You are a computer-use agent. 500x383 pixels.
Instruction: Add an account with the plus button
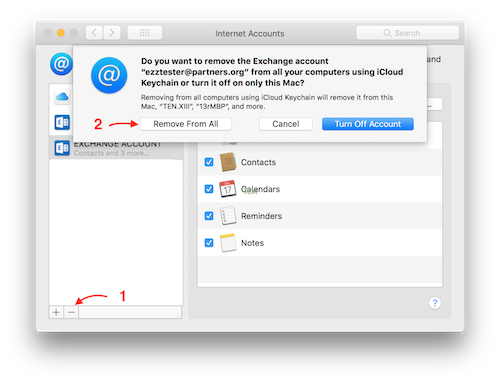[x=56, y=312]
